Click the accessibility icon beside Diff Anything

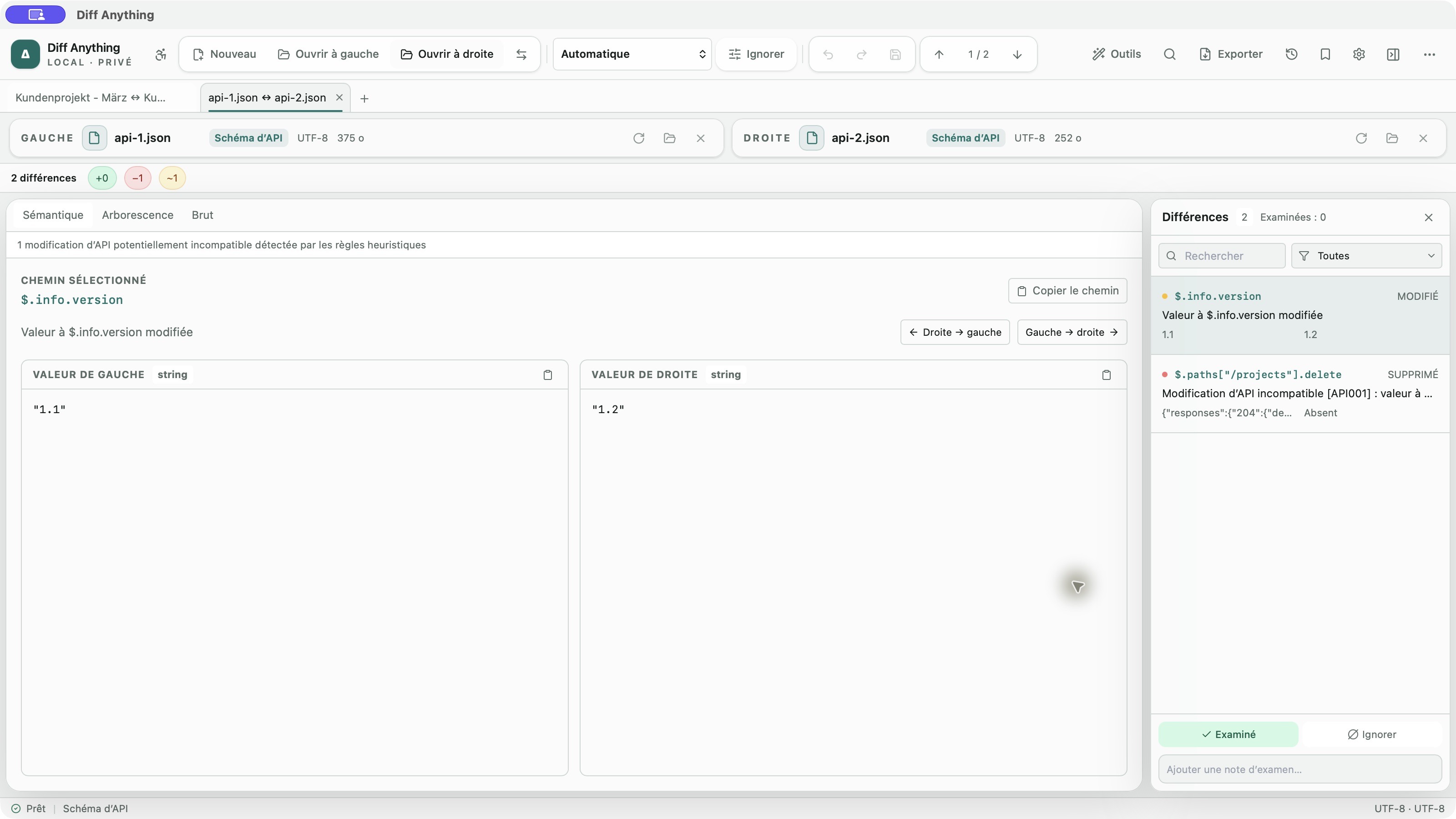[161, 54]
